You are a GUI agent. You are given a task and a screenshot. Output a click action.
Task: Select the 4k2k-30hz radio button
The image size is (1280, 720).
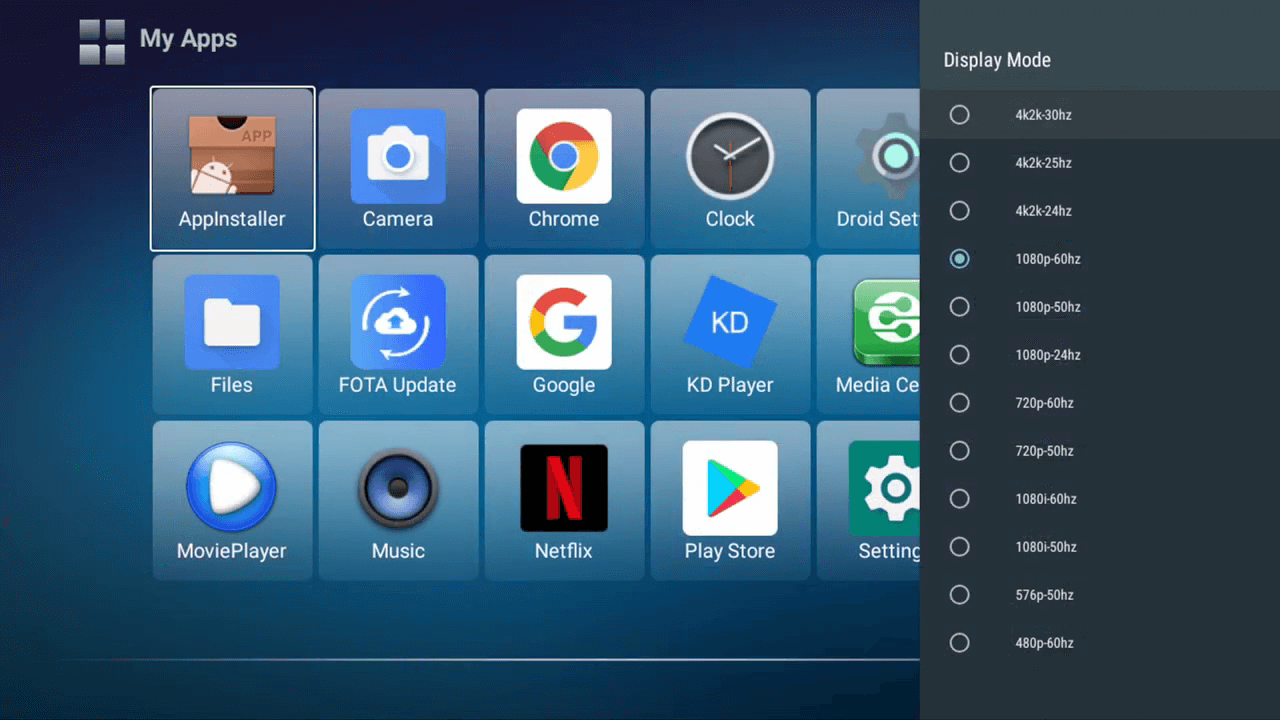959,115
